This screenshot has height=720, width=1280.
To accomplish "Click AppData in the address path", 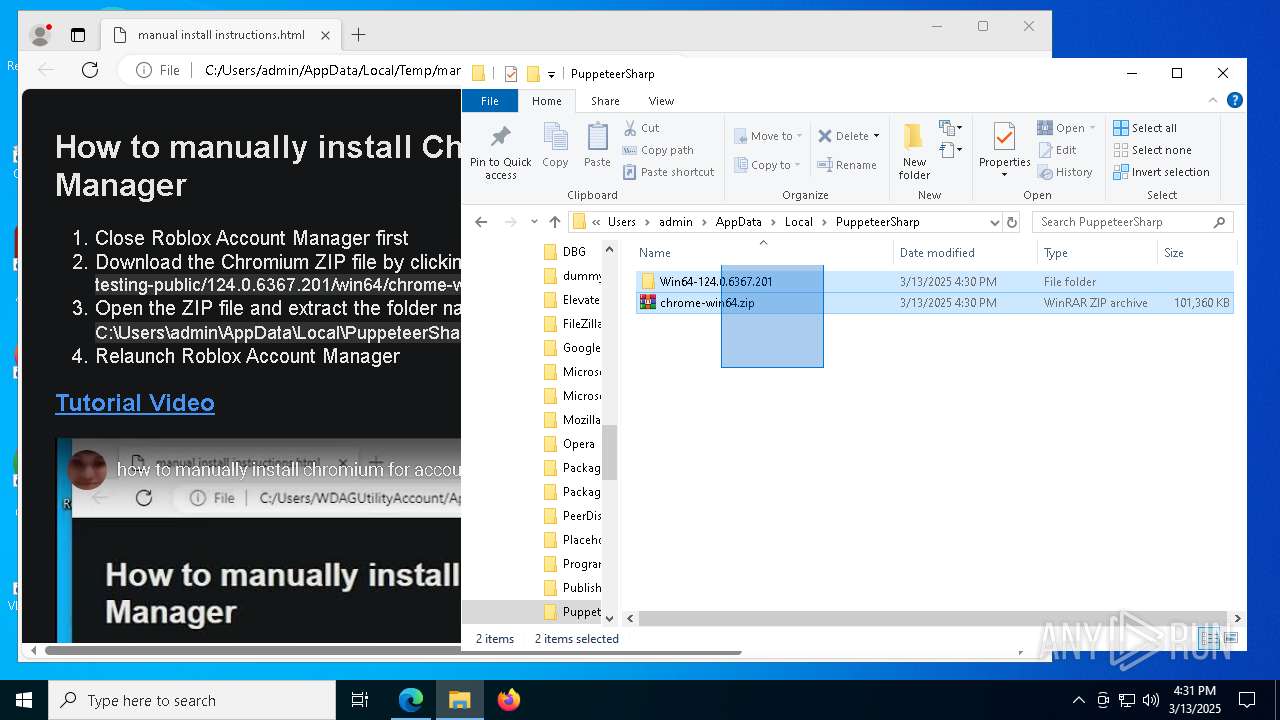I will click(x=738, y=222).
